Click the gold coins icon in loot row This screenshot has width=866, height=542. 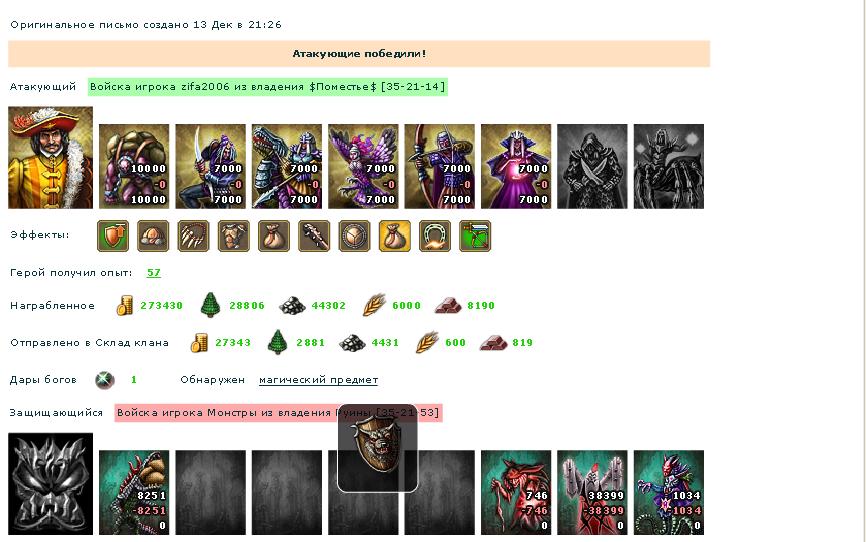pyautogui.click(x=125, y=306)
